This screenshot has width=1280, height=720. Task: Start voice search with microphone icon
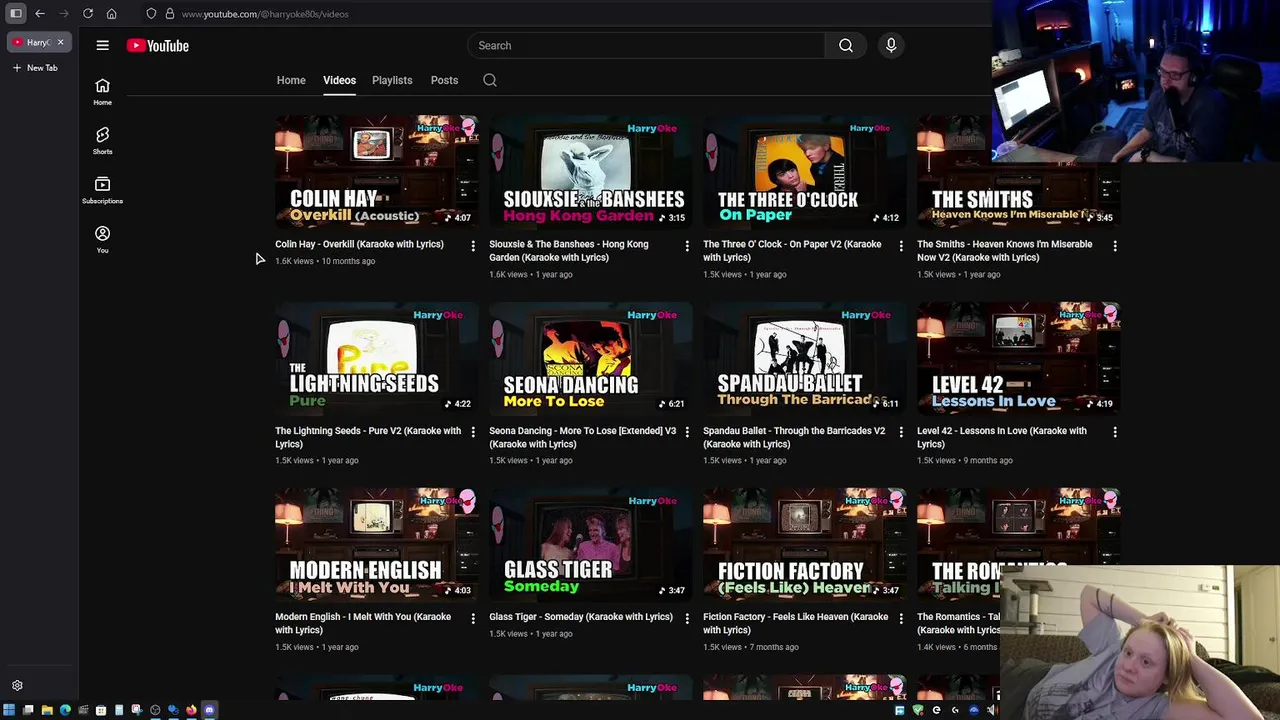pyautogui.click(x=891, y=45)
